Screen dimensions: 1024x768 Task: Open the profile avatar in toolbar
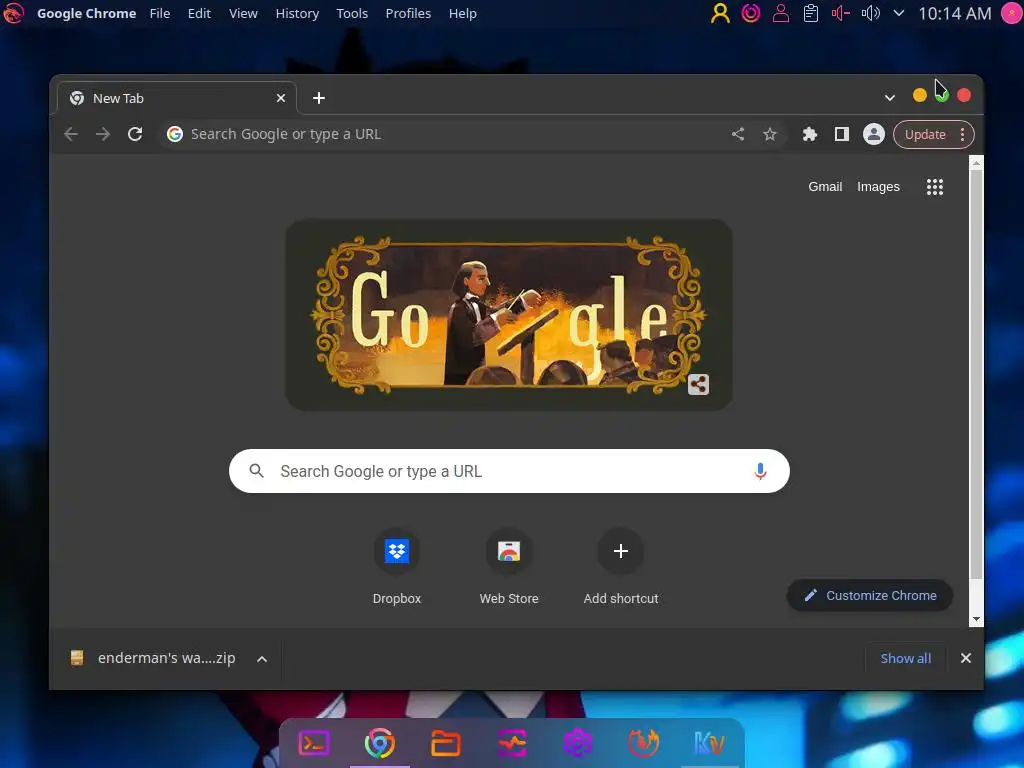coord(874,134)
